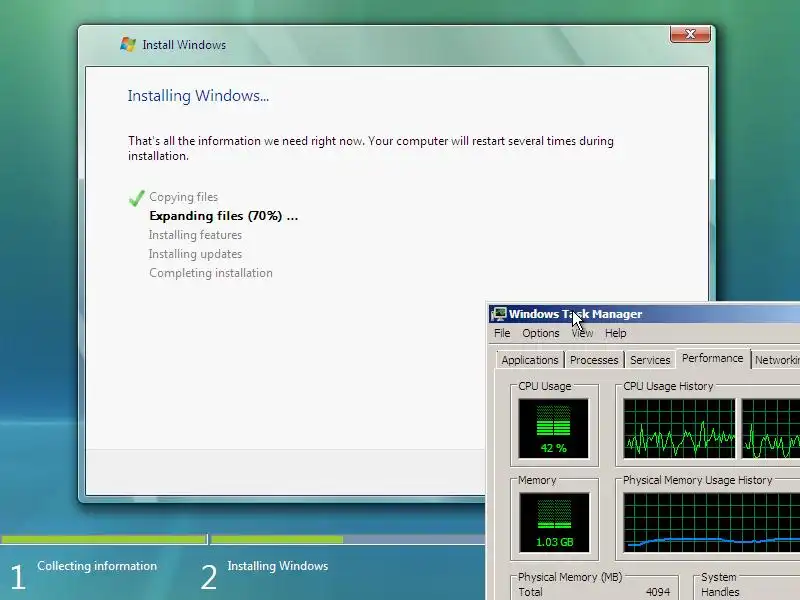Click the first CPU Usage History graph
Screen dimensions: 800x600
[679, 429]
